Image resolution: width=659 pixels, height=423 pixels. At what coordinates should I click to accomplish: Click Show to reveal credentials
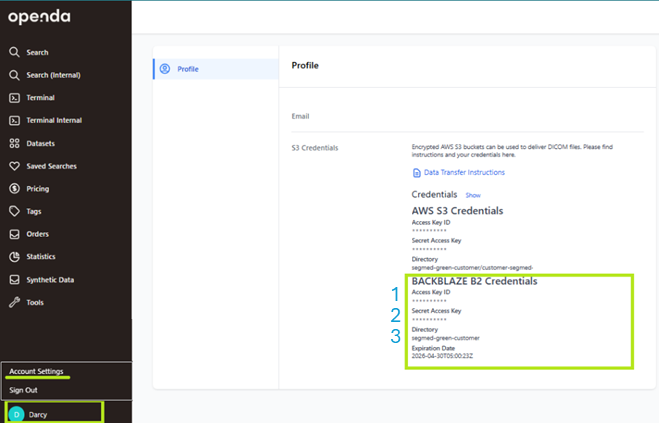473,195
